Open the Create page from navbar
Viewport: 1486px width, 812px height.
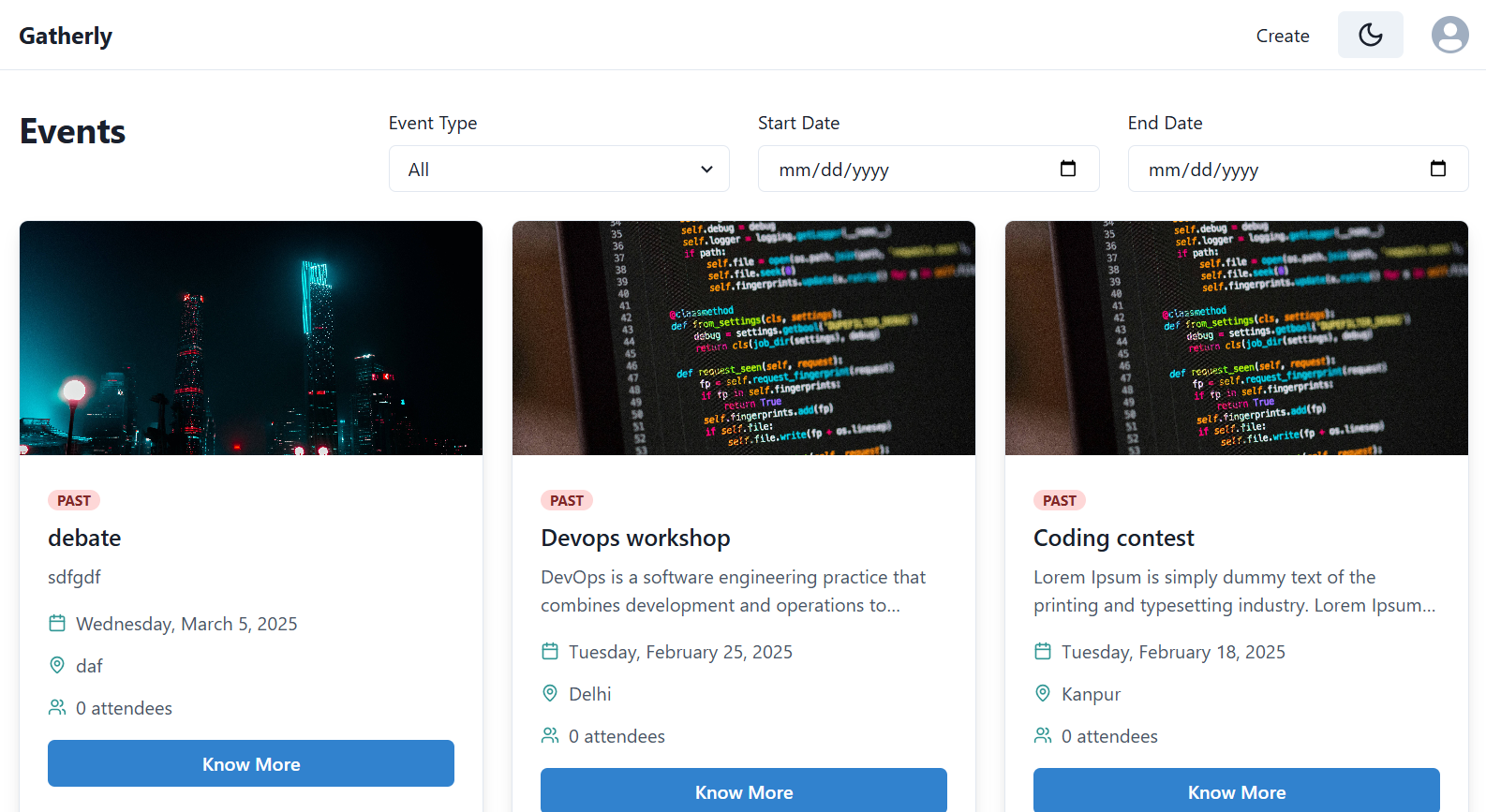(x=1282, y=37)
